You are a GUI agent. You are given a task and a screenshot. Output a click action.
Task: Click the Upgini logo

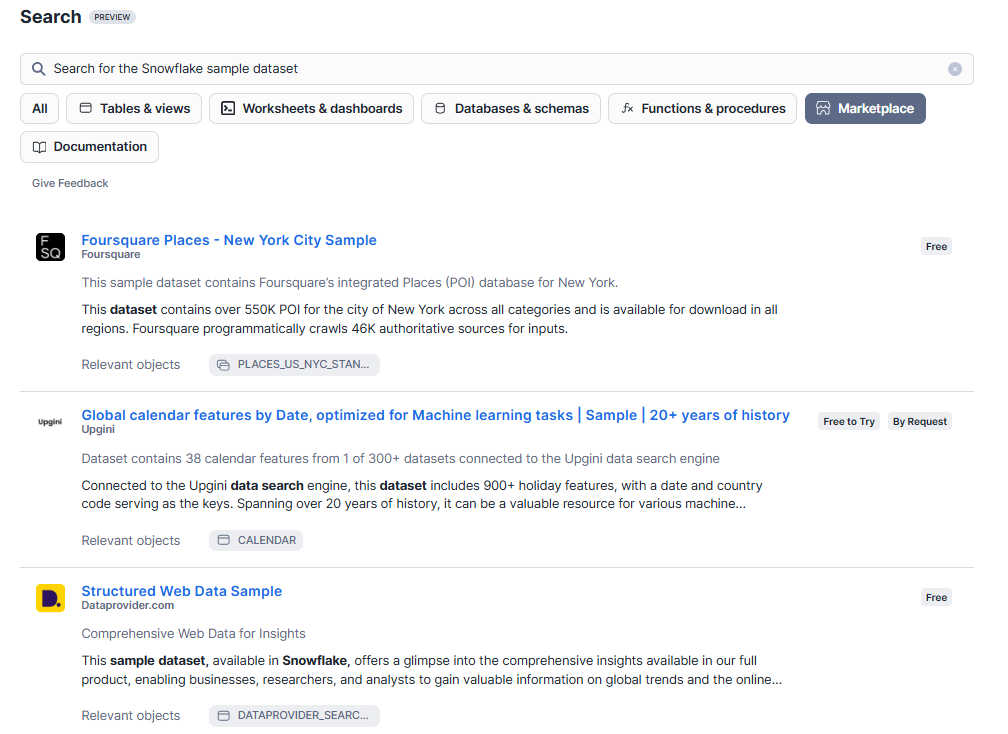[50, 421]
